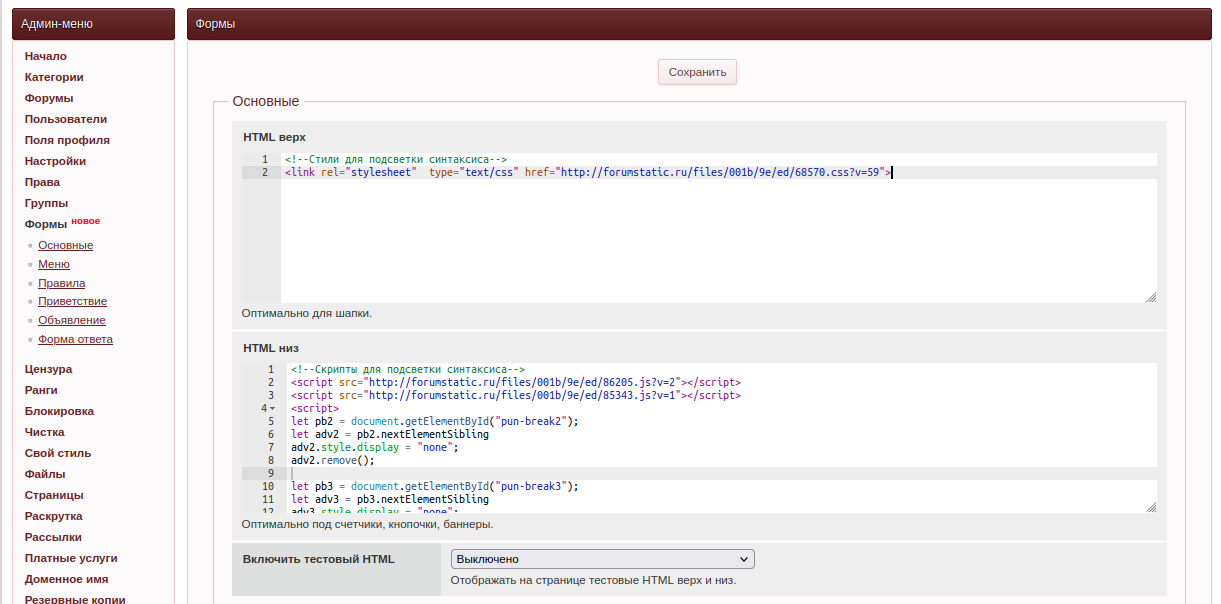Click line number 5 in HTML низ gutter
Screen dimensions: 1221x604
pos(271,421)
